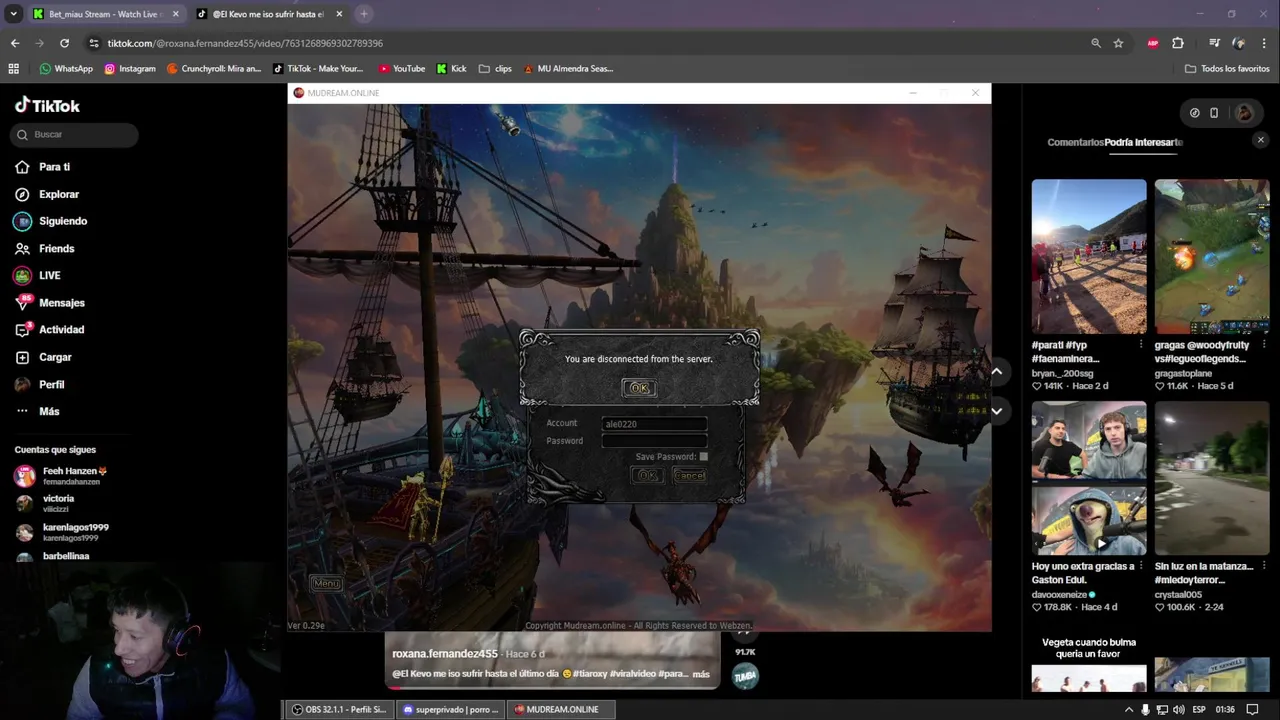Open Hoy uno extra gracias video thumbnail
1280x720 pixels.
1089,478
